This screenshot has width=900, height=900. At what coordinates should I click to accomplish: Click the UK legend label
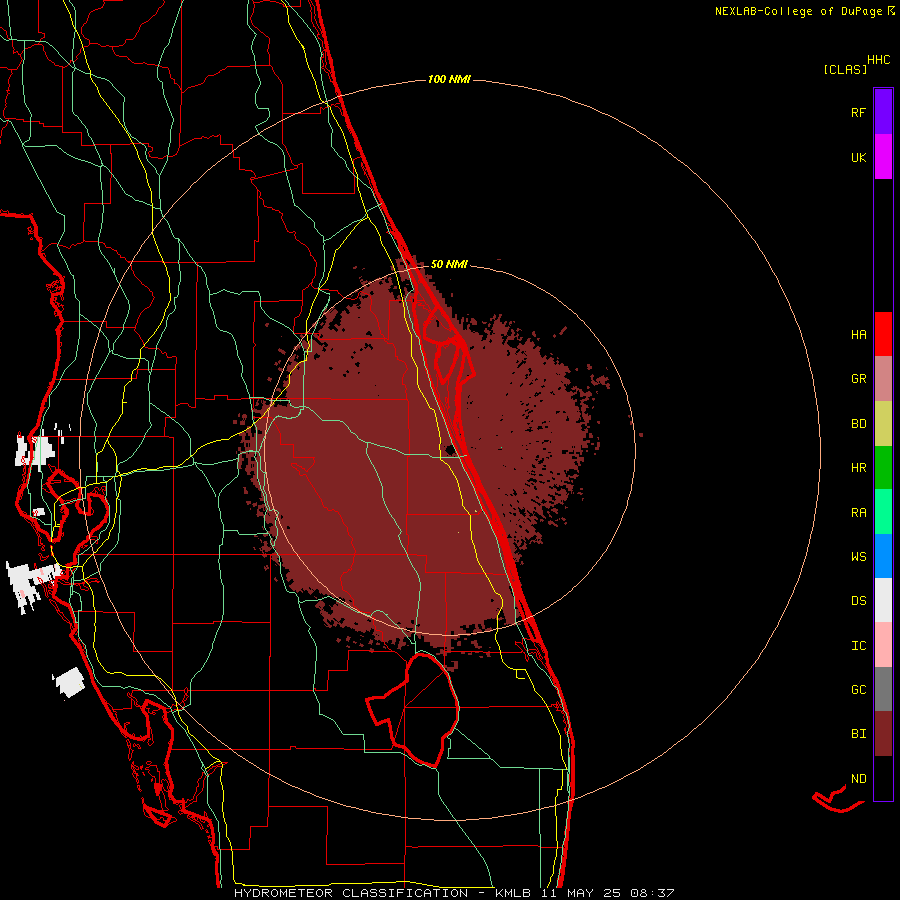click(858, 157)
